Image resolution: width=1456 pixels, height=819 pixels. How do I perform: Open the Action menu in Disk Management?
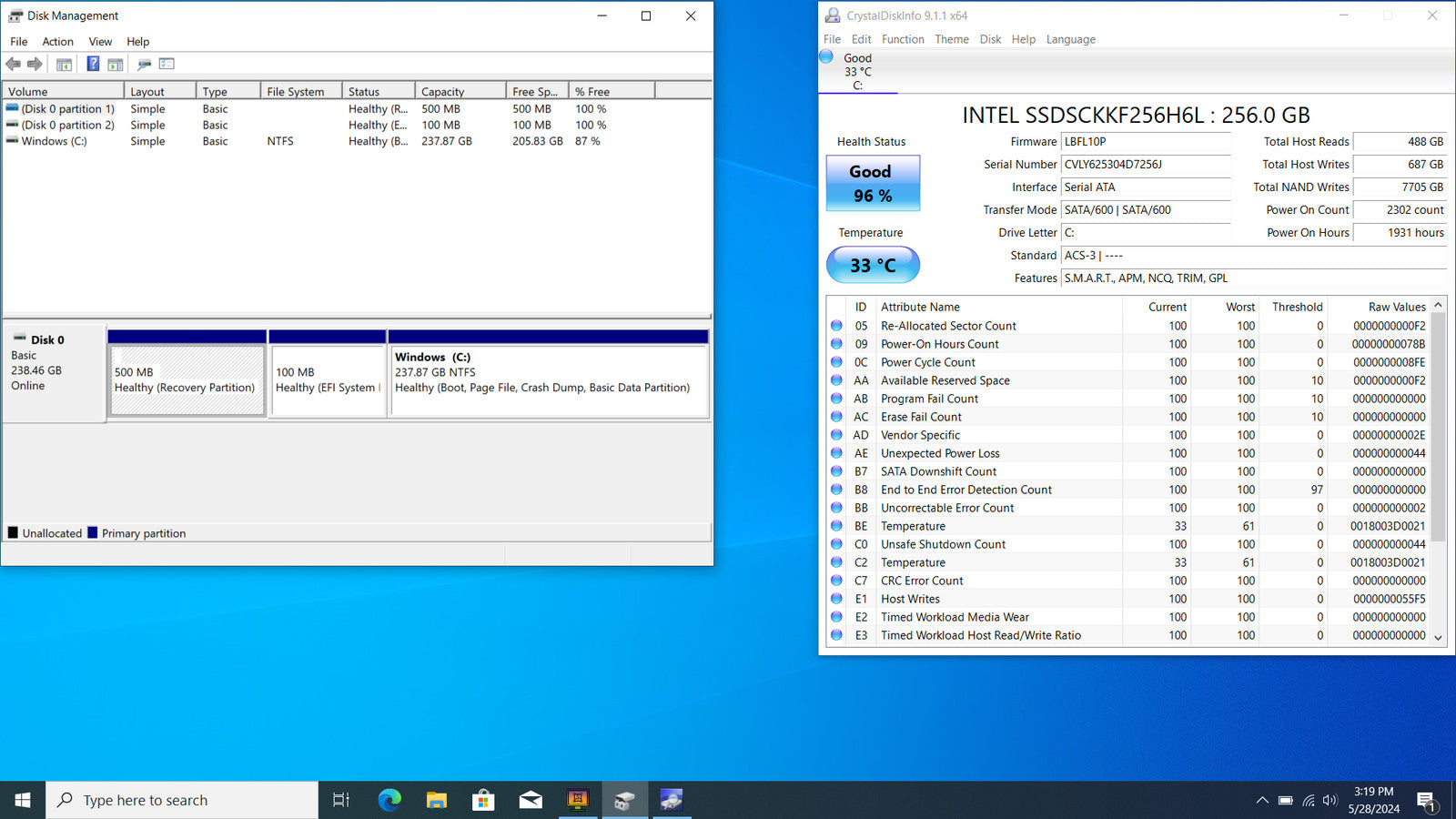[x=57, y=42]
